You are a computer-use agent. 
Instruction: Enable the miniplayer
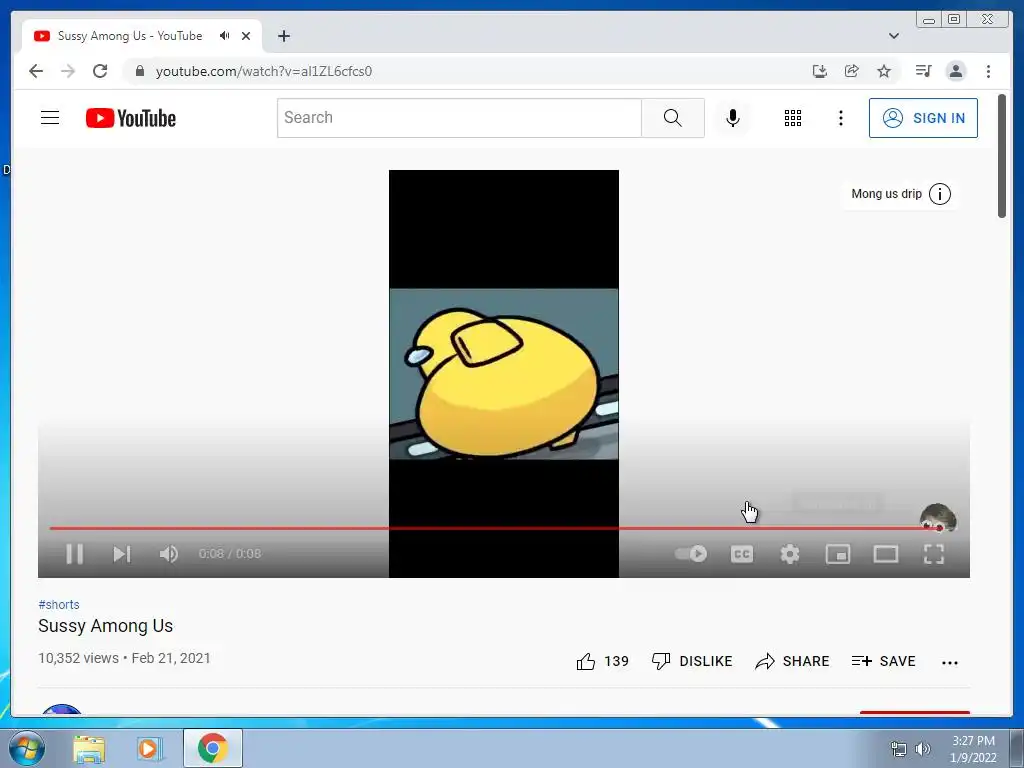837,554
